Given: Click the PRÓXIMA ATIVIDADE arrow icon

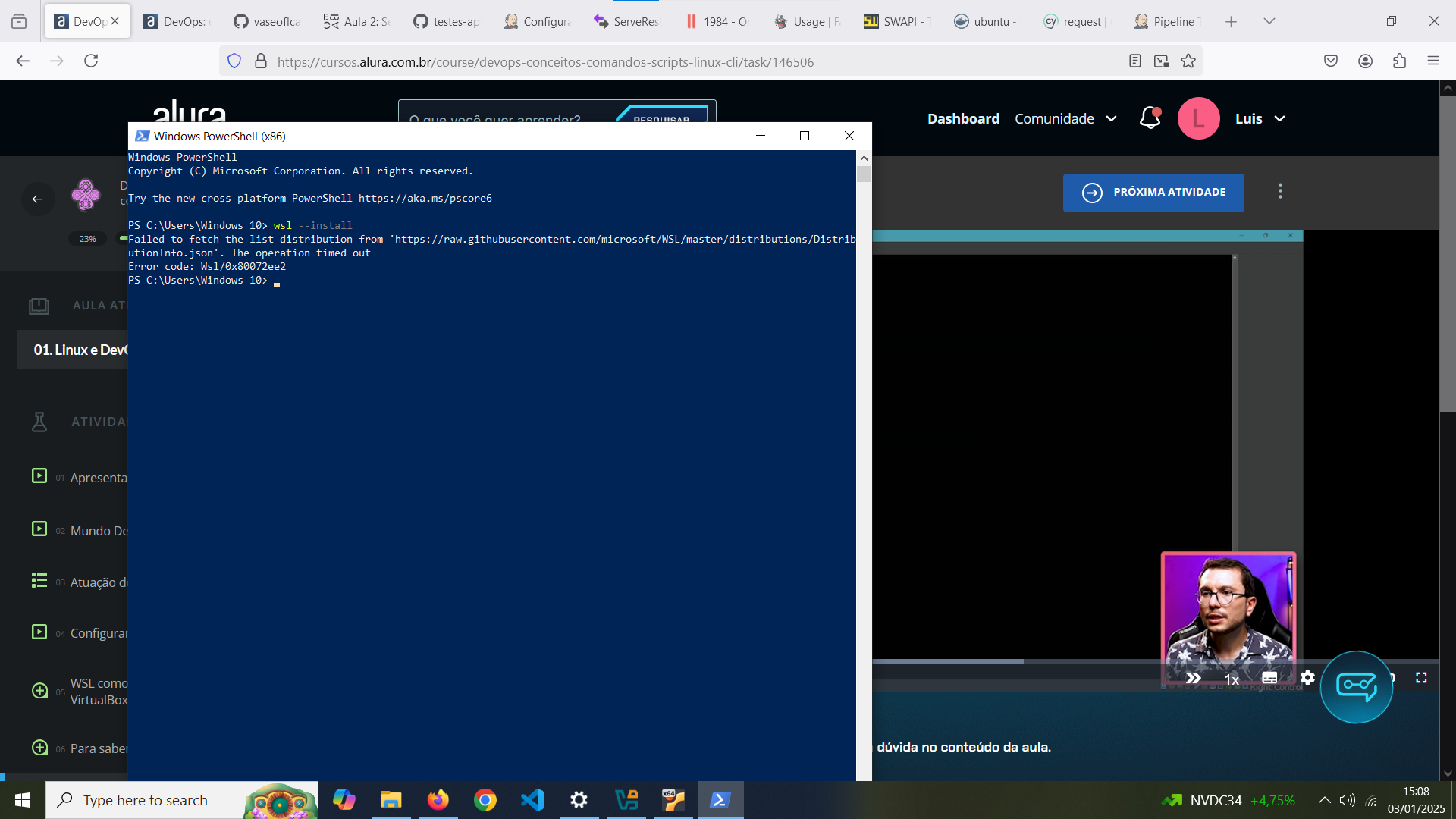Looking at the screenshot, I should (x=1092, y=192).
